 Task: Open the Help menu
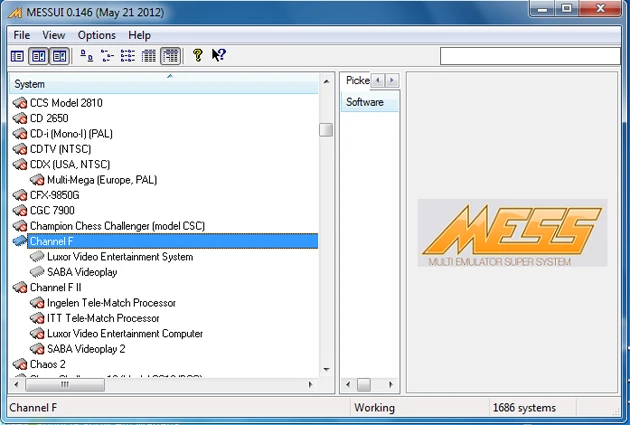pos(139,35)
